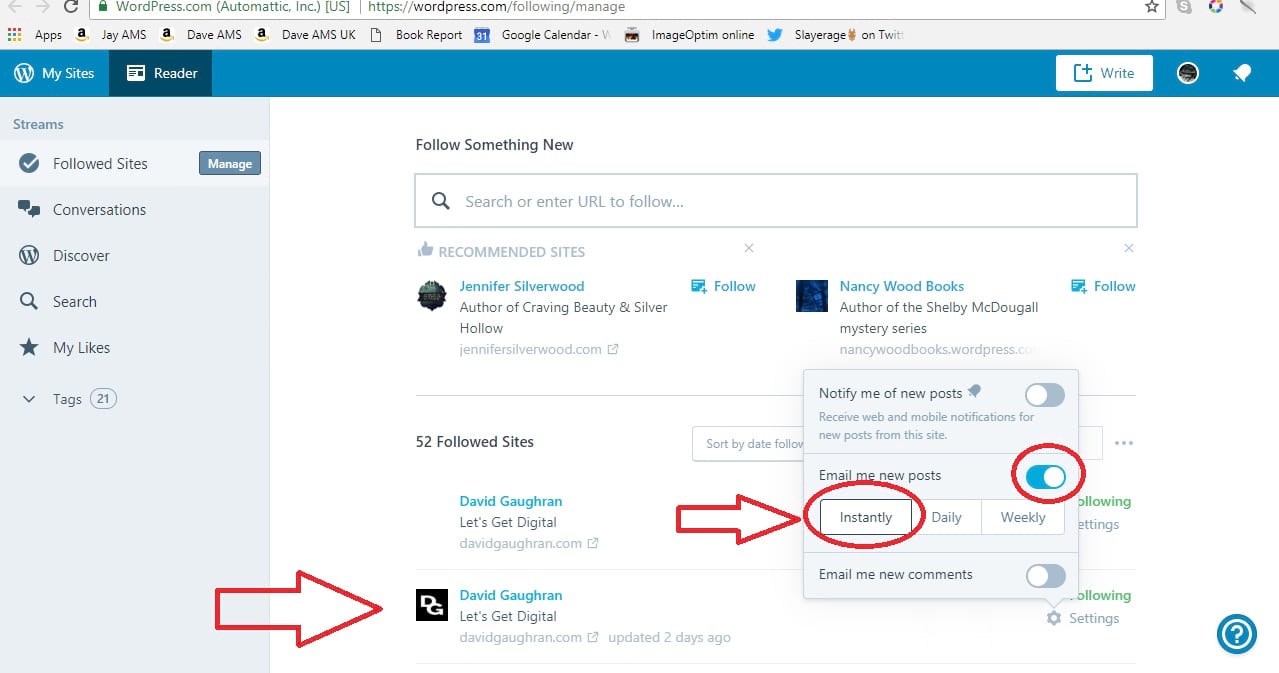Open jennifersilverwood.com external link
The height and width of the screenshot is (673, 1279).
[x=539, y=349]
